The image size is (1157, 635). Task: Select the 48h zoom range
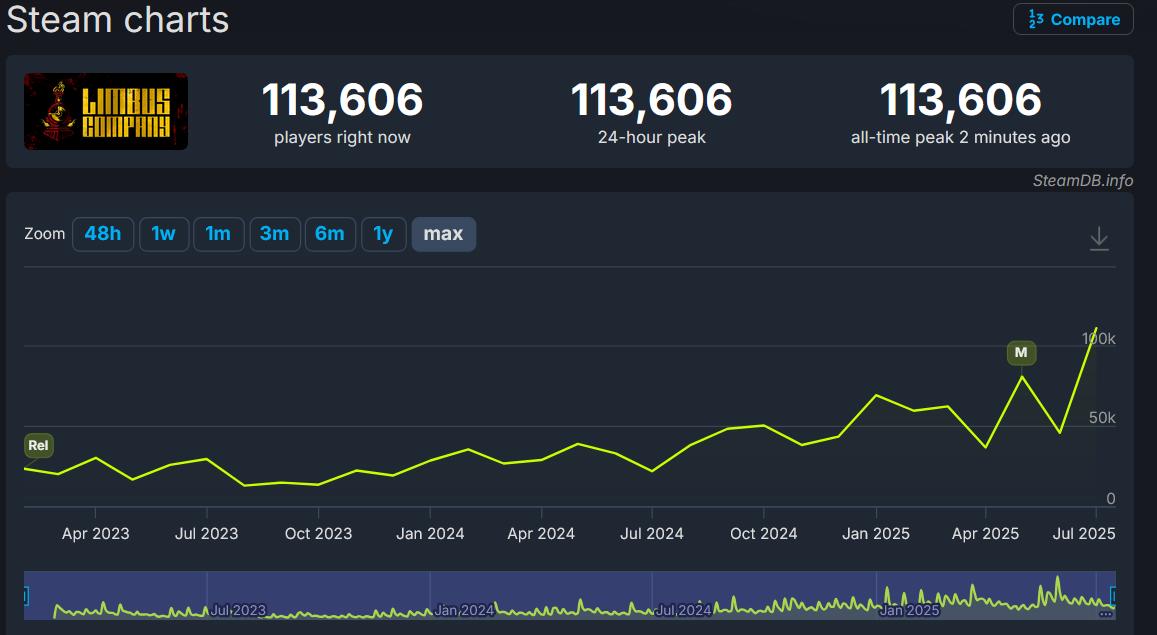coord(103,234)
